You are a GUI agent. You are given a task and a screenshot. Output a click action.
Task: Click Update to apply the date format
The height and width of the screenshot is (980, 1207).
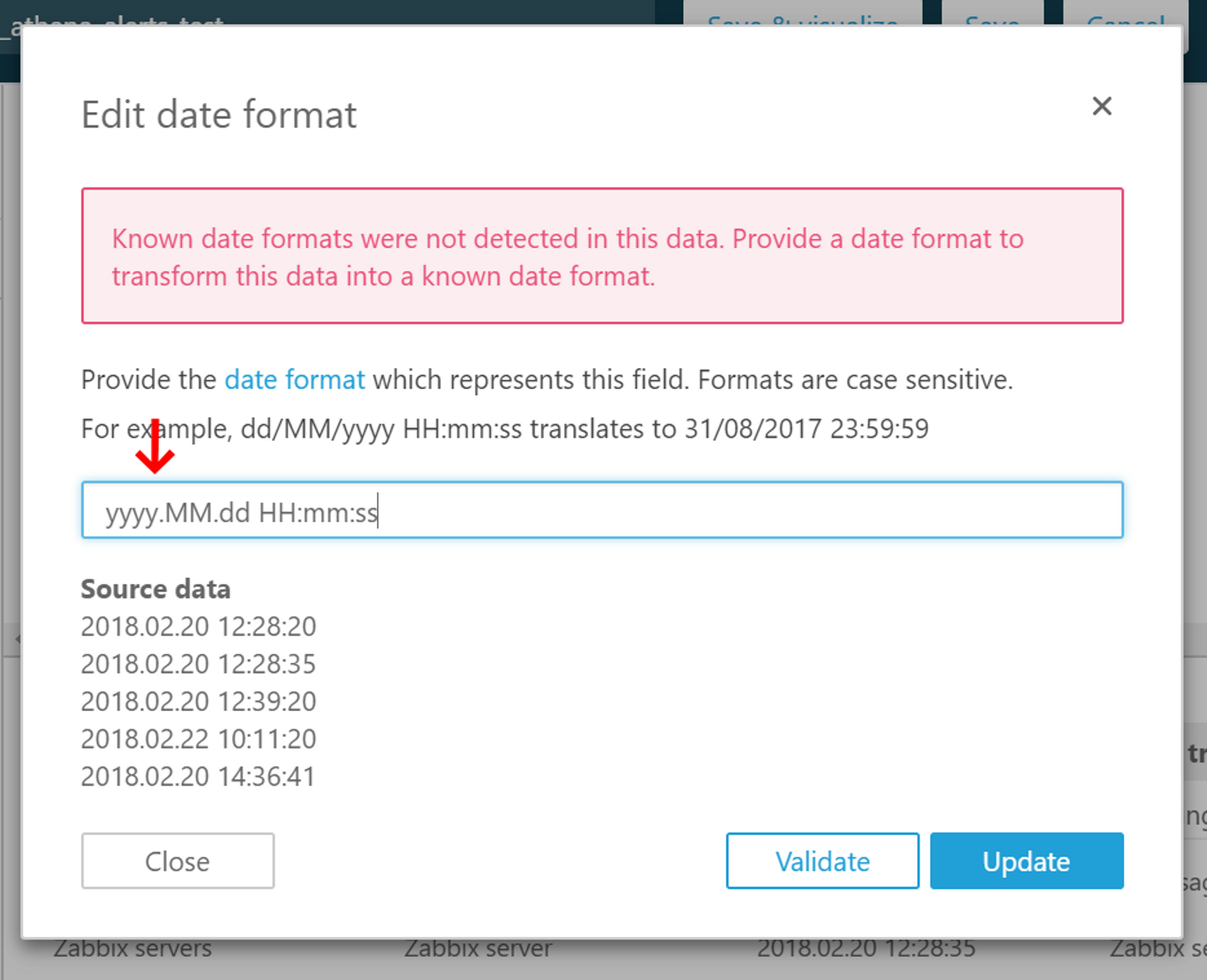click(x=1026, y=861)
